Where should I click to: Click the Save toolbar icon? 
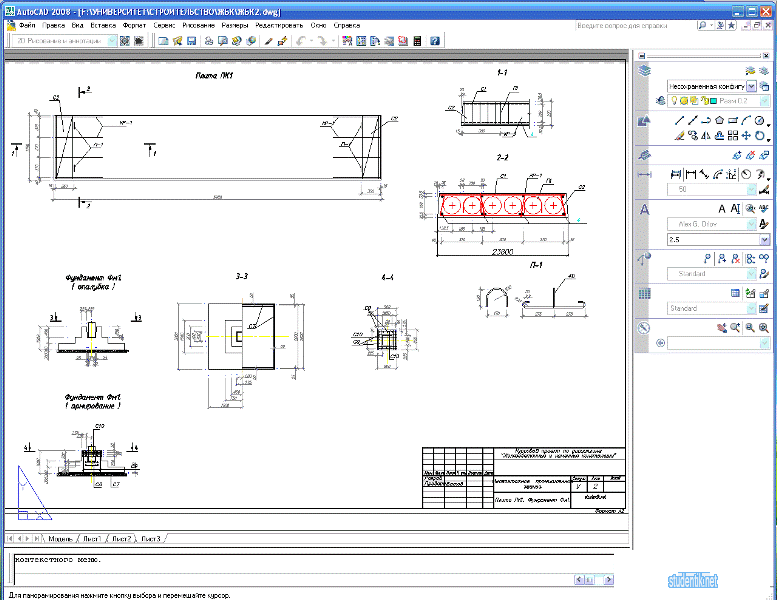[x=191, y=41]
